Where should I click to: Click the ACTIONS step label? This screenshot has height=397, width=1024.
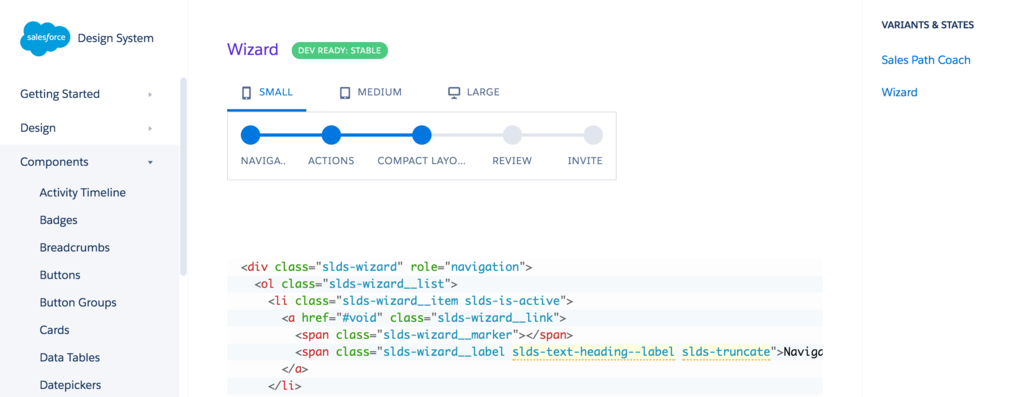[x=331, y=161]
